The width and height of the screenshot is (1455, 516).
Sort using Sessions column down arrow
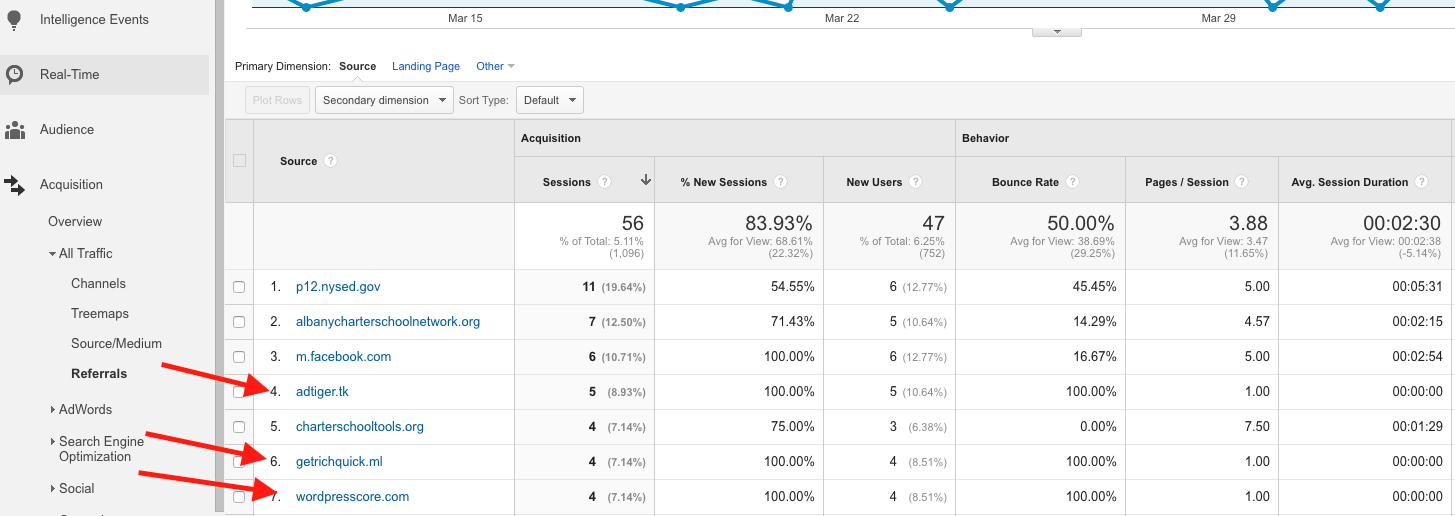pos(645,181)
